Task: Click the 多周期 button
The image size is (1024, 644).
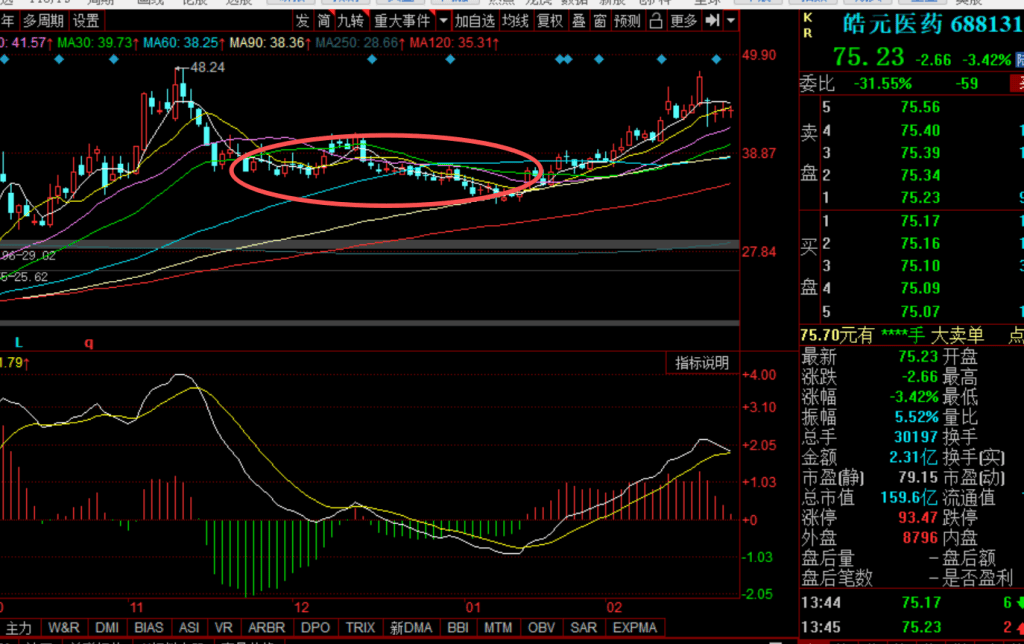Action: click(x=43, y=20)
